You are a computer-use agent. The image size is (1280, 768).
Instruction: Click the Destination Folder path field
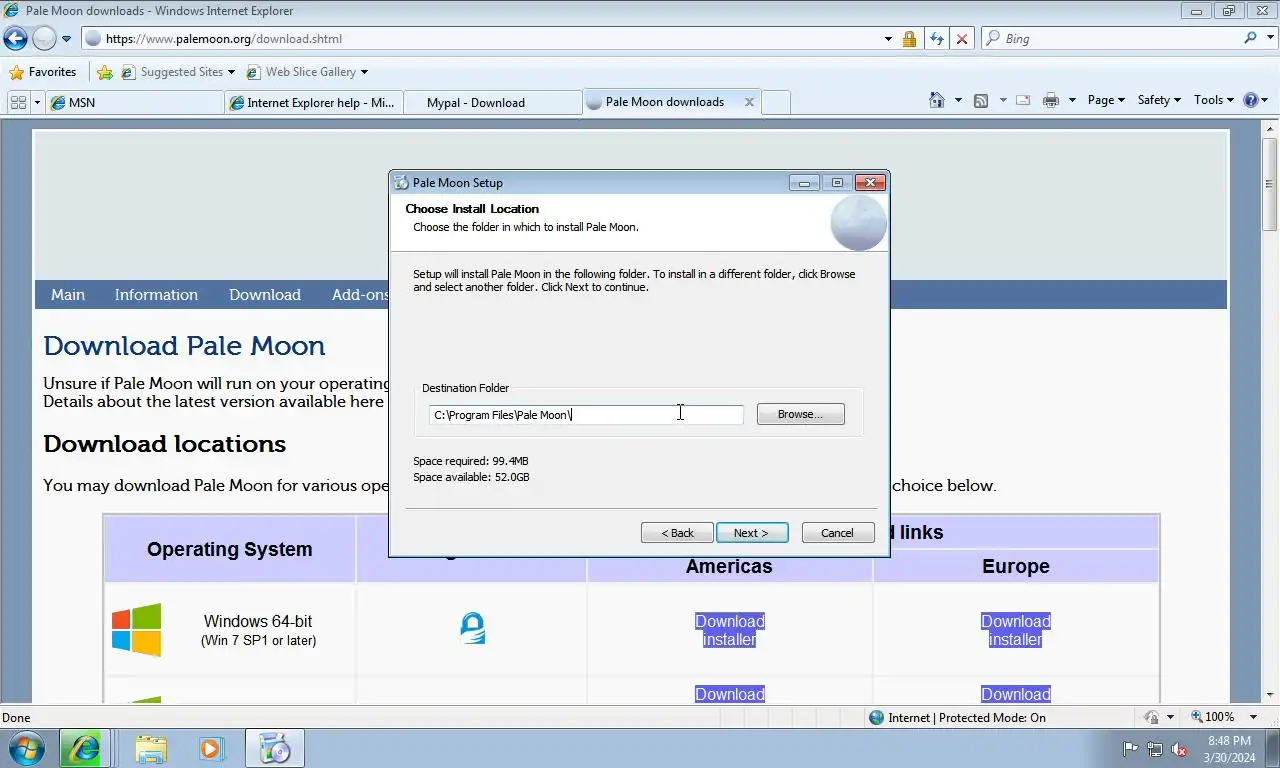coord(586,414)
